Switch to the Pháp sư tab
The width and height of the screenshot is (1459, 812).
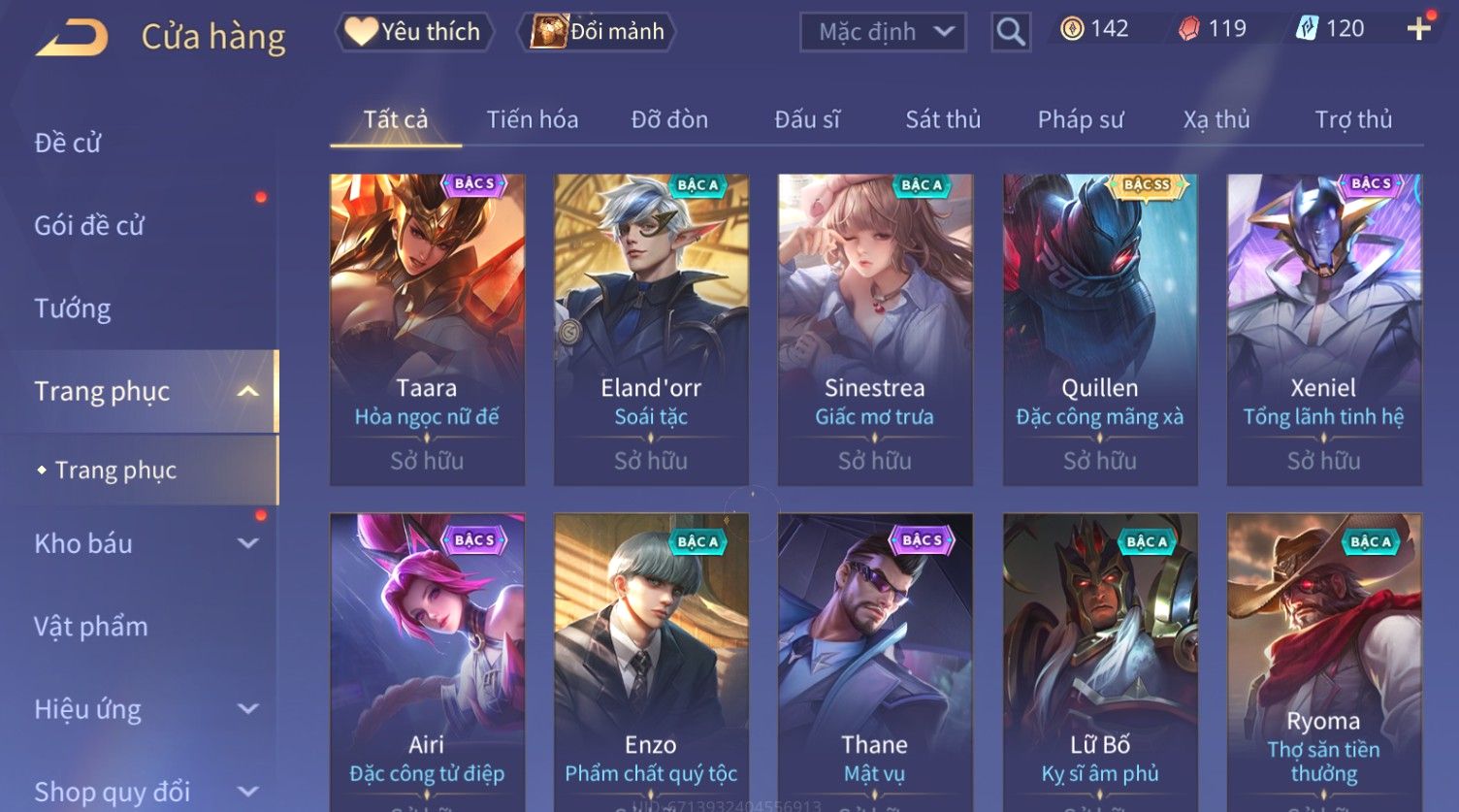1081,119
